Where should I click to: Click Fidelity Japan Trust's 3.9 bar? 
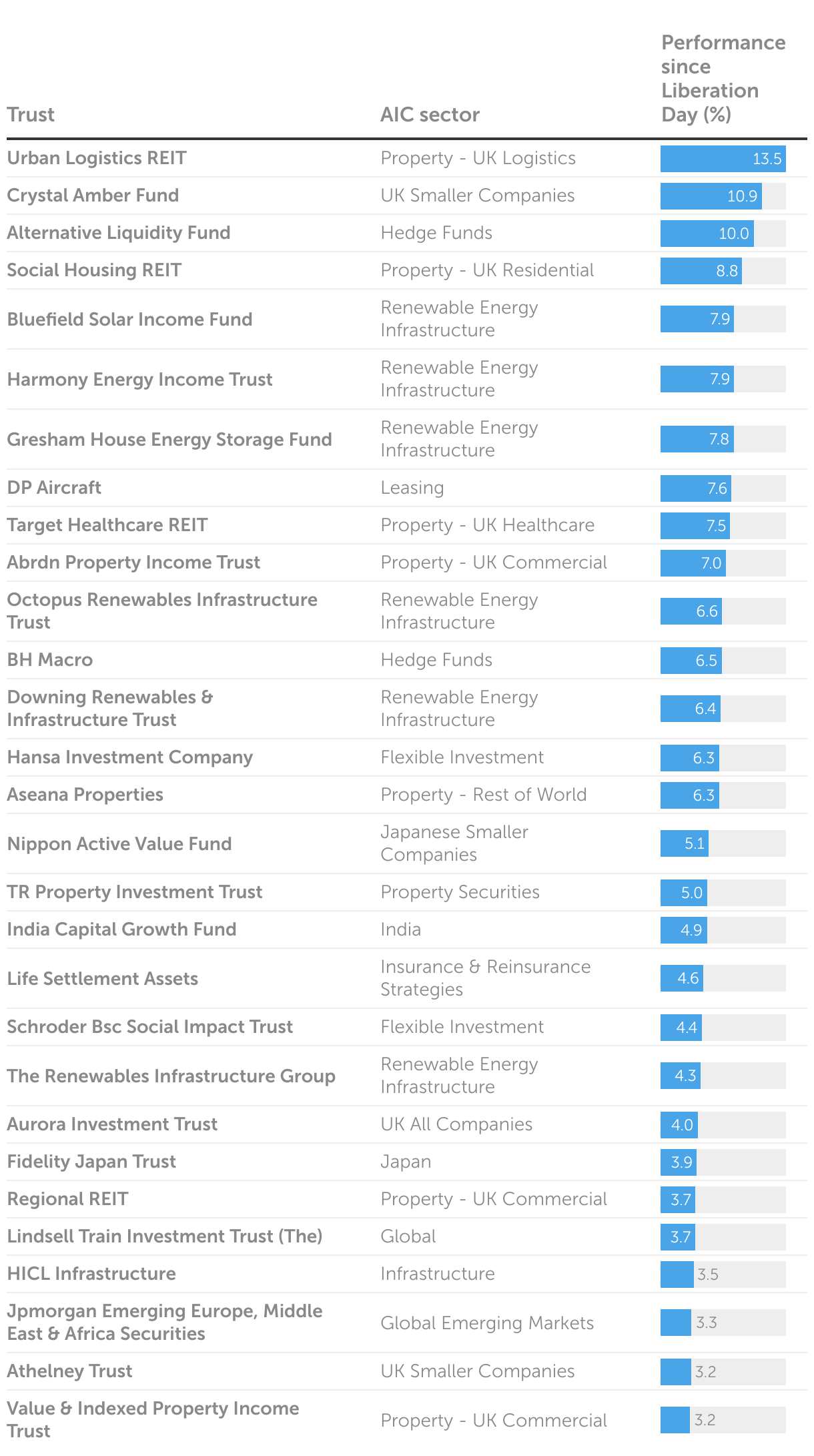[x=679, y=1162]
